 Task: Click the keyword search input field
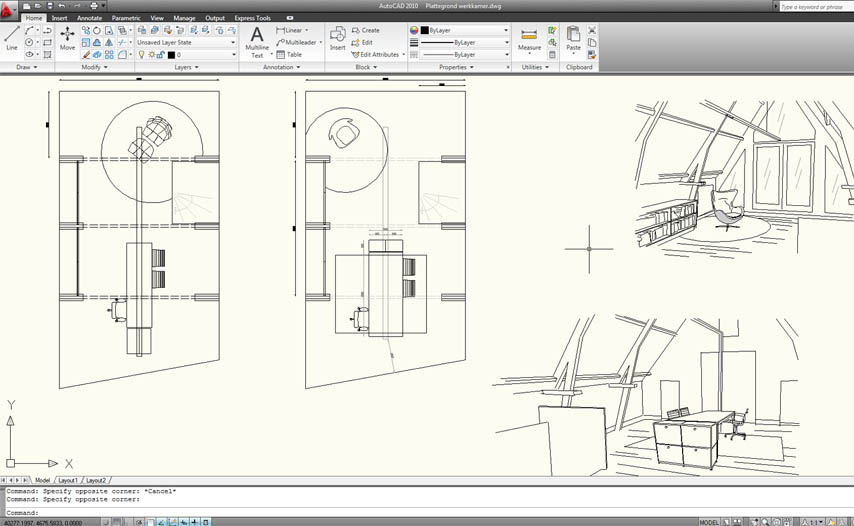click(x=815, y=7)
